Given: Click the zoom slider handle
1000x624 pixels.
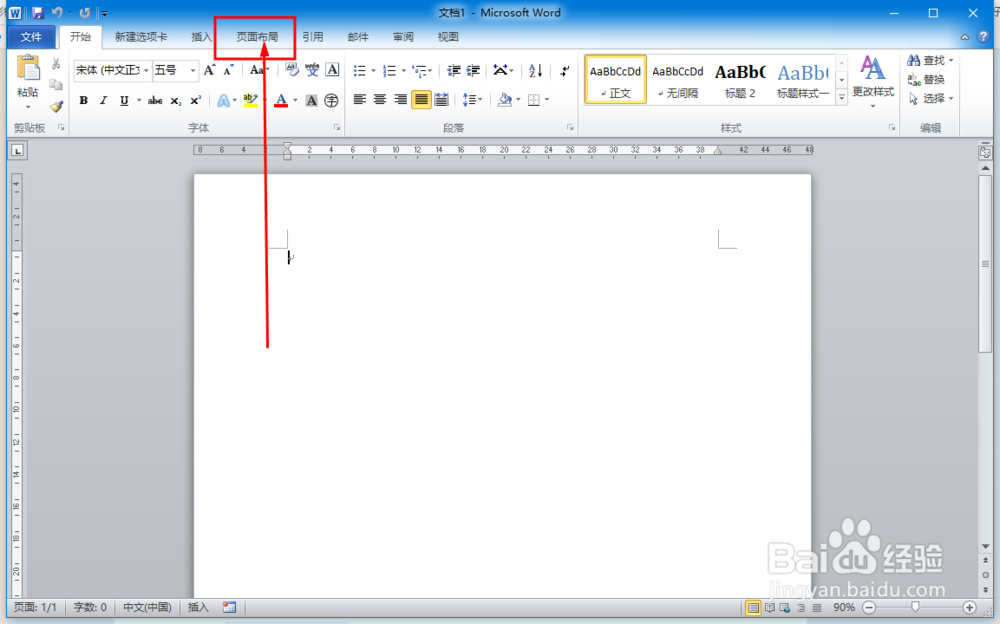Looking at the screenshot, I should tap(915, 607).
